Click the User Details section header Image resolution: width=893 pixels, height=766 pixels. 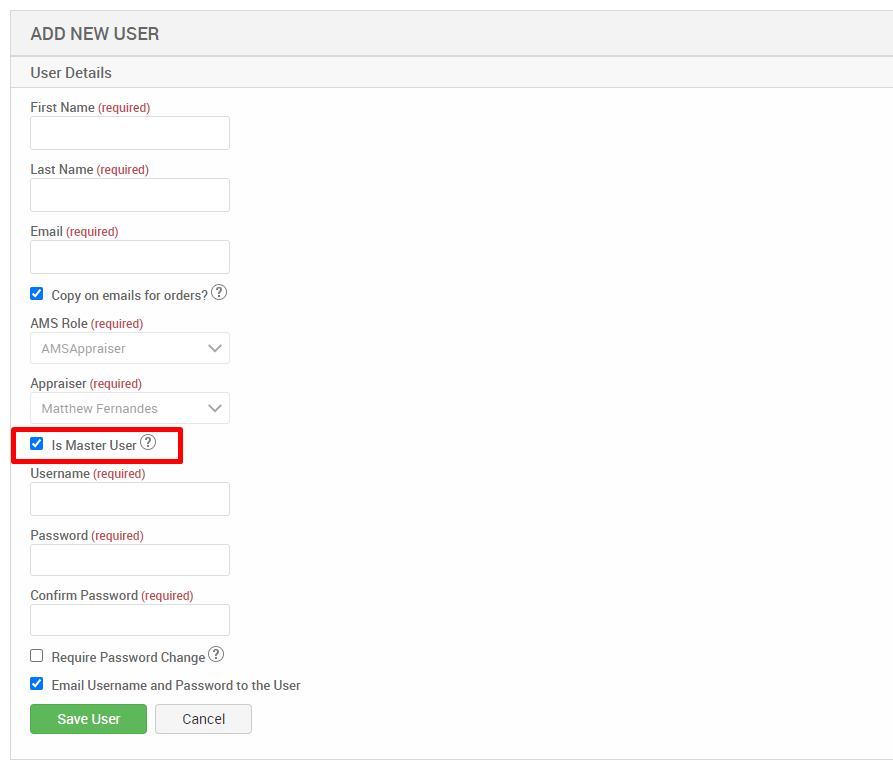70,72
